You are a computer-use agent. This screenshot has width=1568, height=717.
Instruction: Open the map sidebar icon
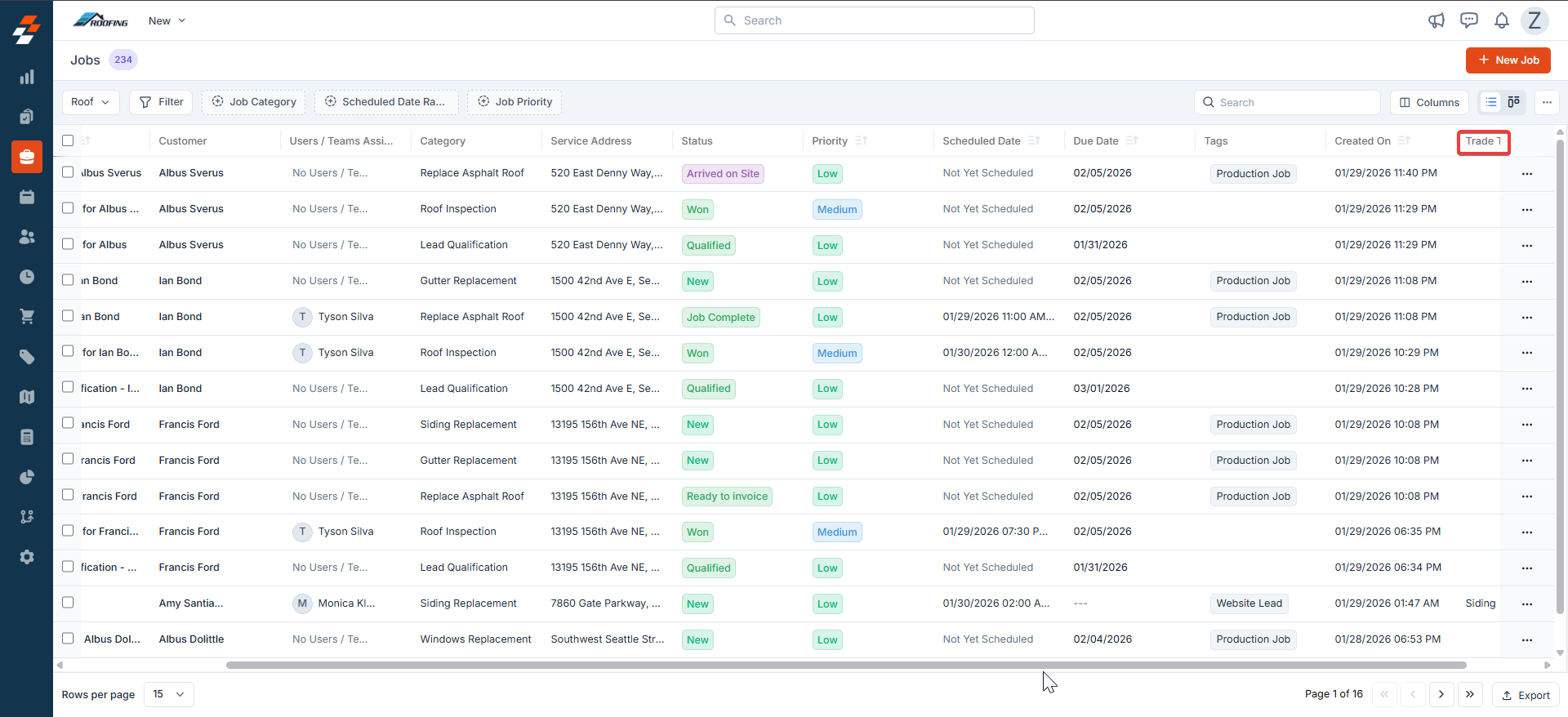point(27,397)
